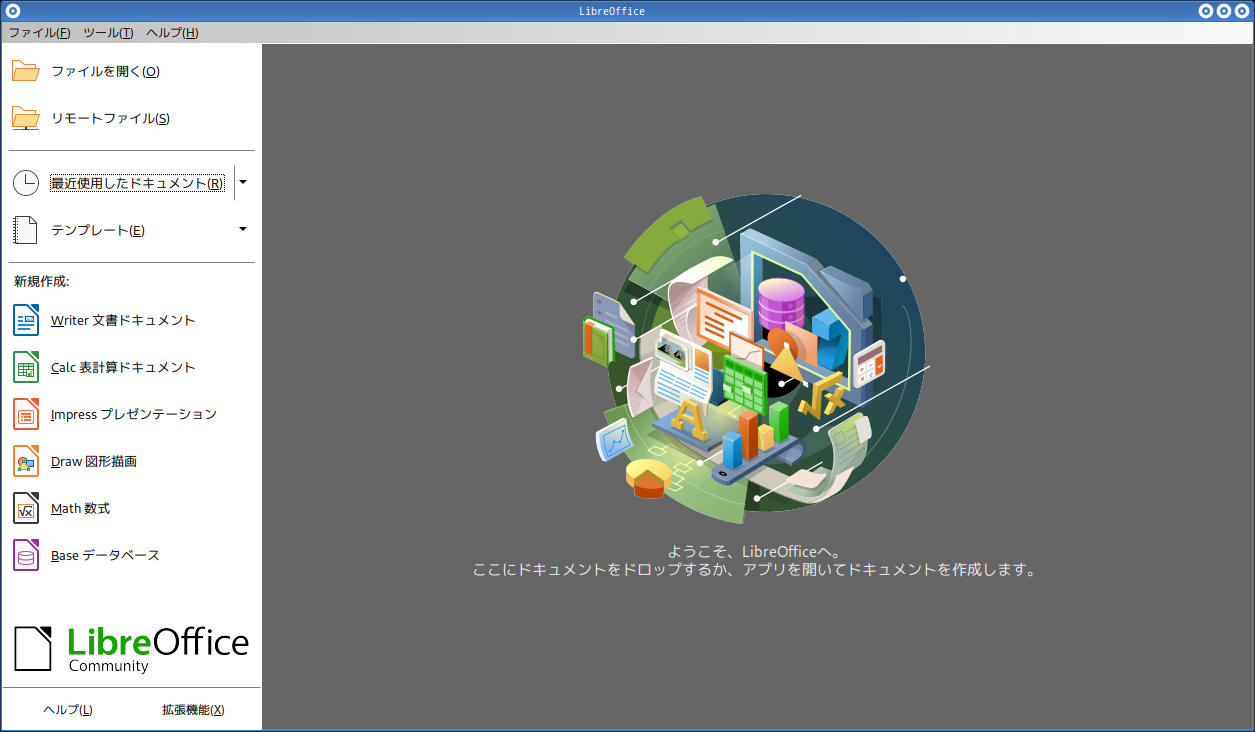This screenshot has width=1255, height=732.
Task: Click the Impress presentation icon
Action: [x=26, y=414]
